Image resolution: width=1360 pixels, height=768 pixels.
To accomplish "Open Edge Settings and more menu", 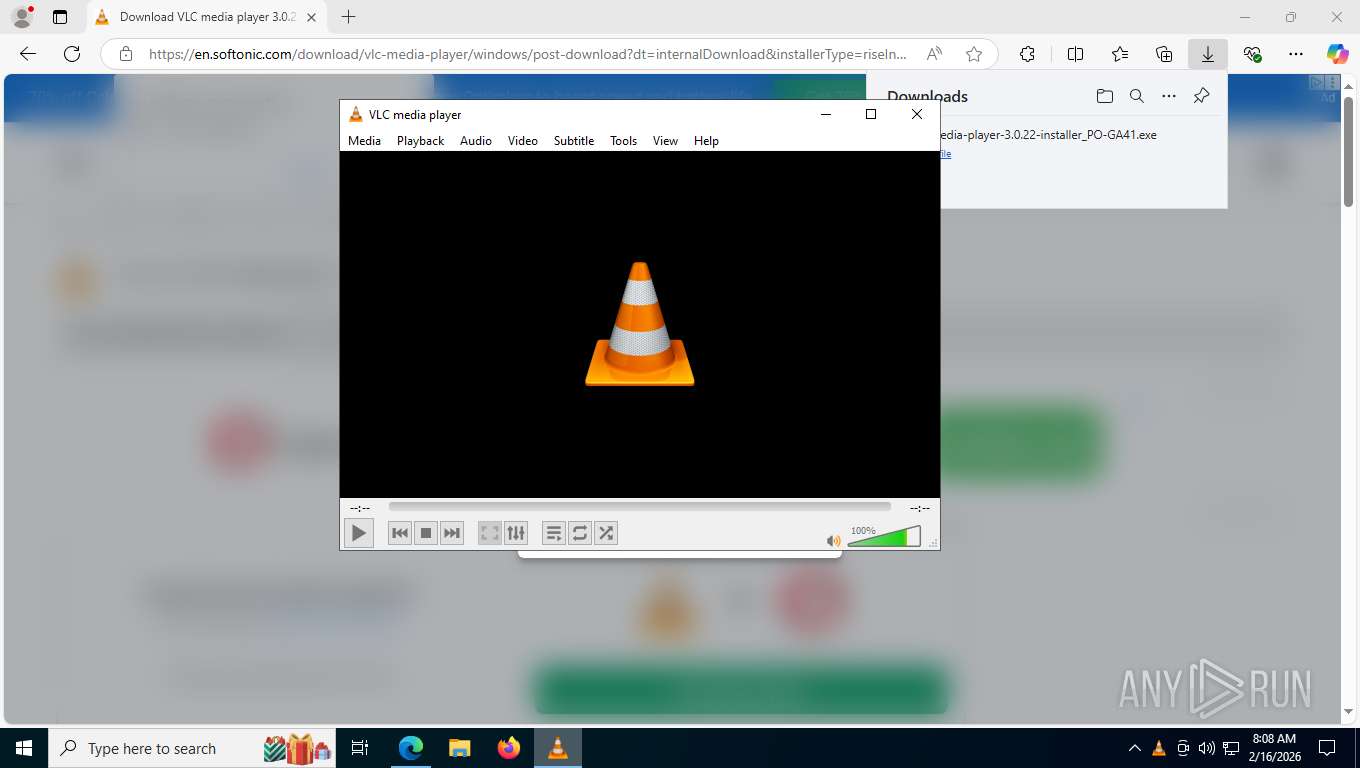I will [x=1296, y=54].
